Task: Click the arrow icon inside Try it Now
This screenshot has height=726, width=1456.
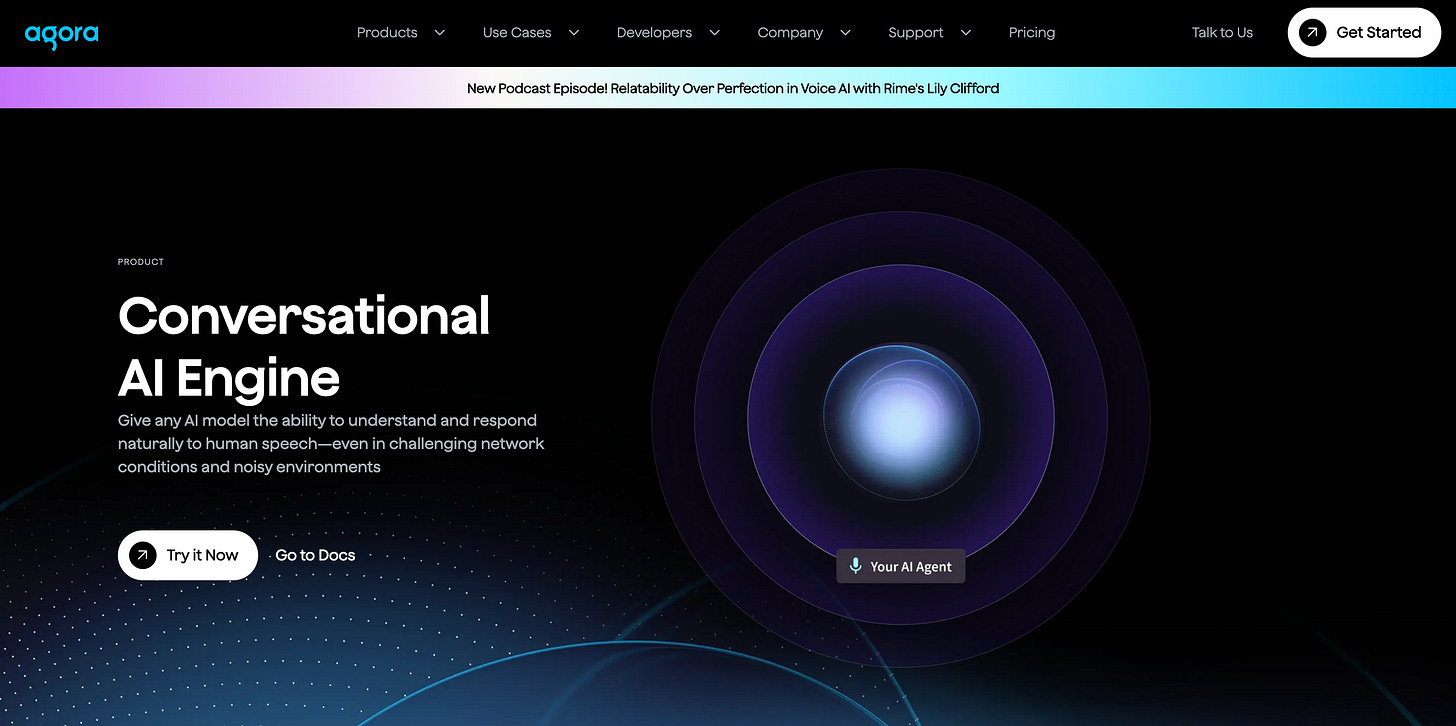Action: click(143, 555)
